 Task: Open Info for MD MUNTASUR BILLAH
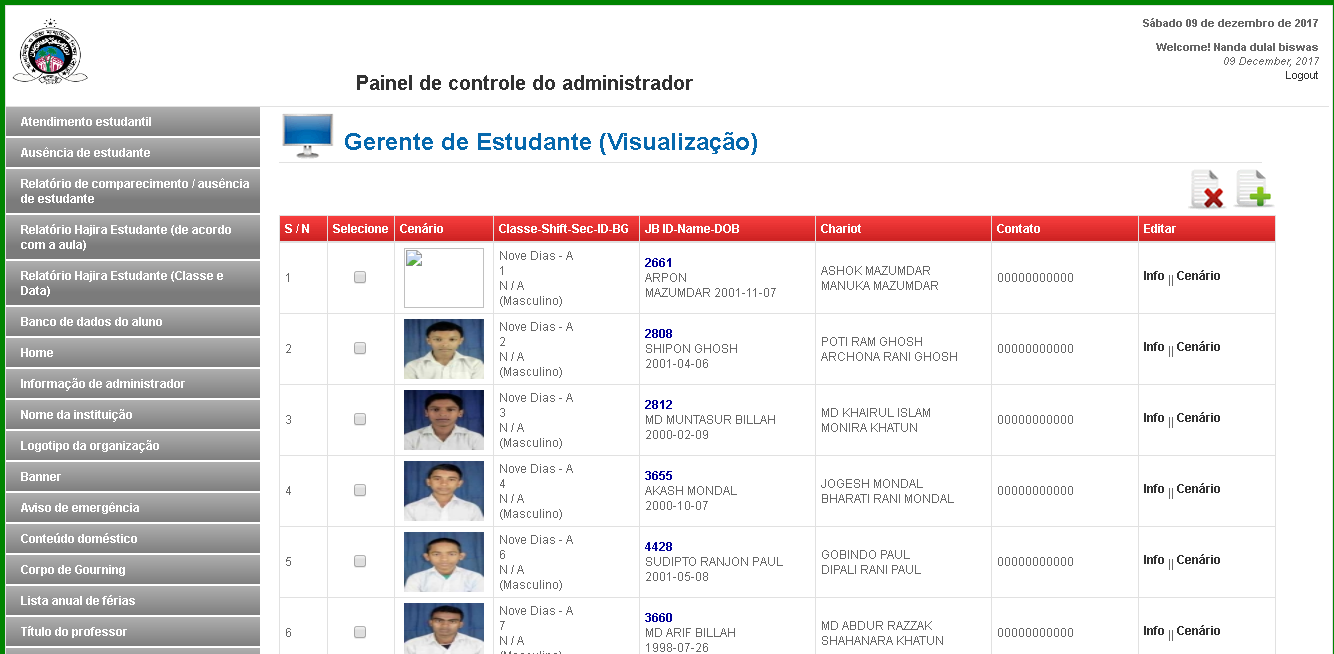pos(1154,418)
